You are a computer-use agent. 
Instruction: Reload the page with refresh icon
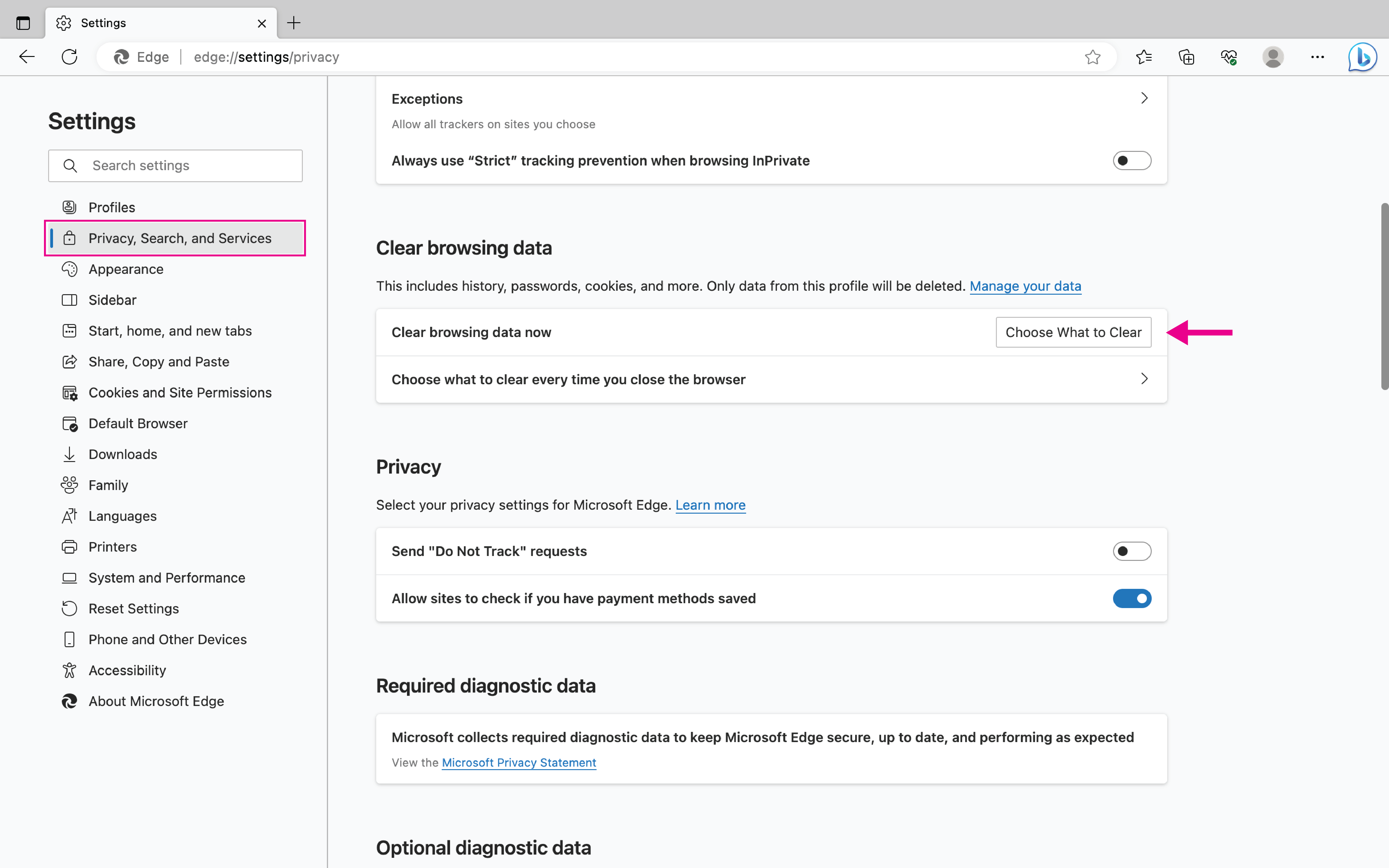tap(69, 57)
